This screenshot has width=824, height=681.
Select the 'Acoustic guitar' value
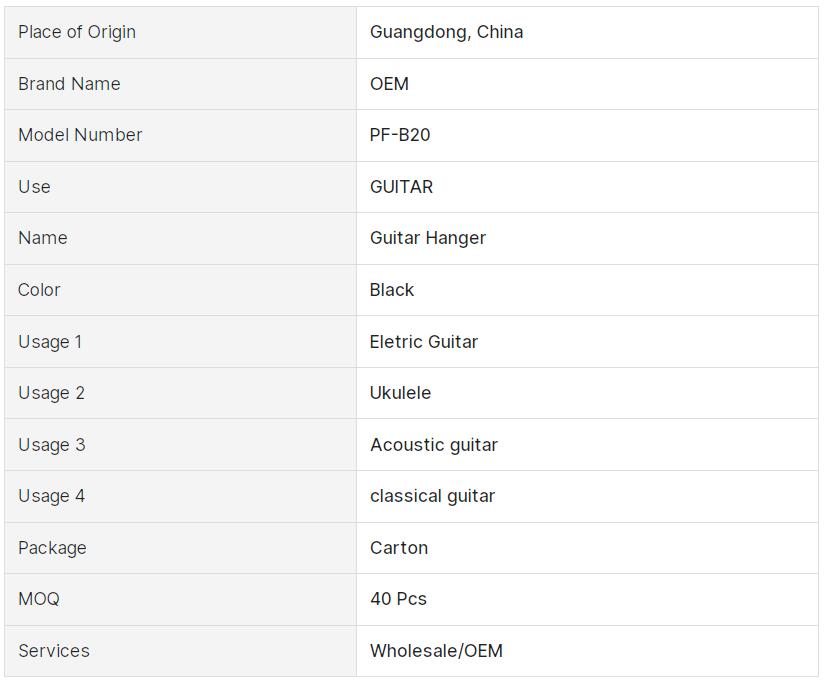pyautogui.click(x=434, y=445)
